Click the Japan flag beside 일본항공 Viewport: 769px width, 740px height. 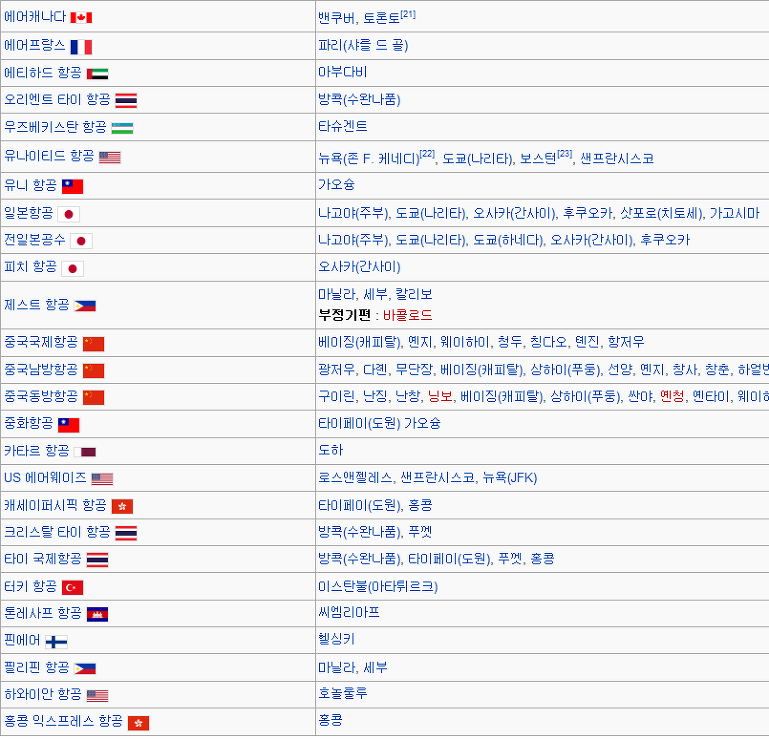coord(69,214)
